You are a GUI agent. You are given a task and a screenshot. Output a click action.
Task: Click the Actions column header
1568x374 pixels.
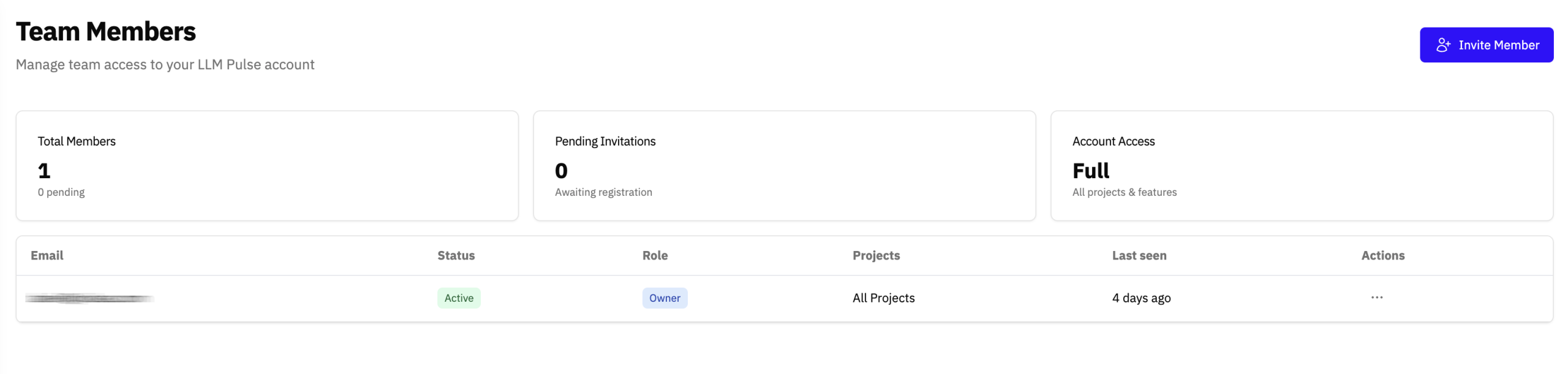click(1382, 255)
